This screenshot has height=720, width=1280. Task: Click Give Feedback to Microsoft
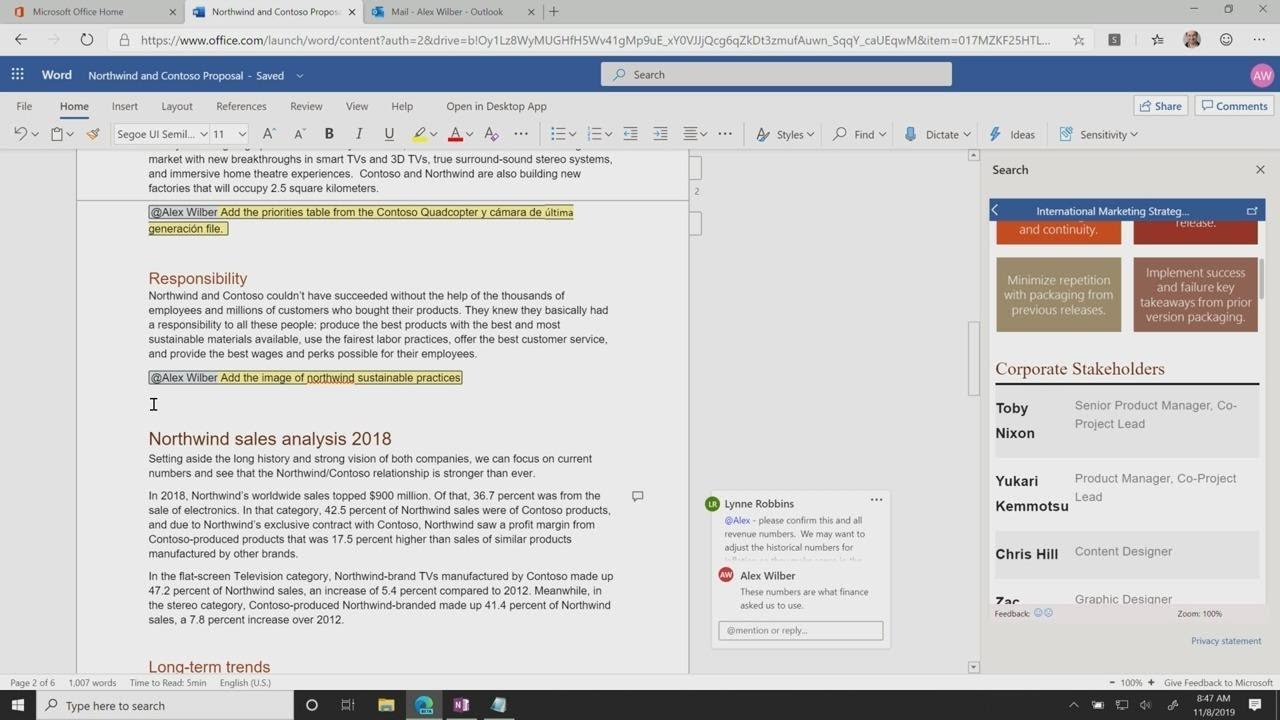(x=1218, y=683)
